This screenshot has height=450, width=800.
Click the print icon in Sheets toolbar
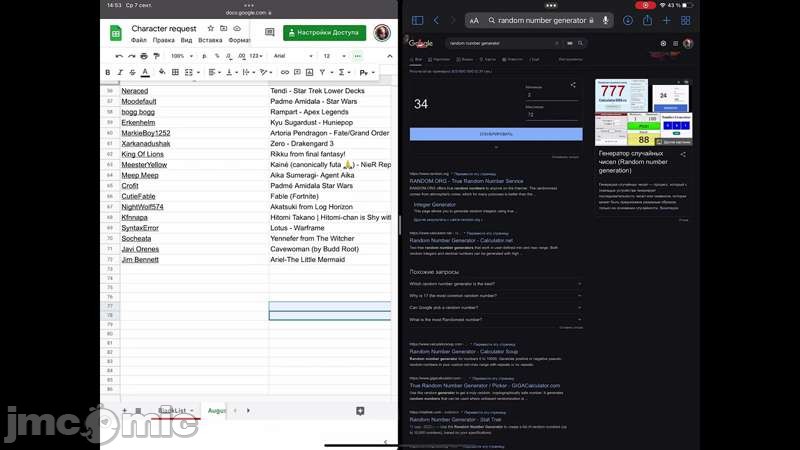[145, 56]
